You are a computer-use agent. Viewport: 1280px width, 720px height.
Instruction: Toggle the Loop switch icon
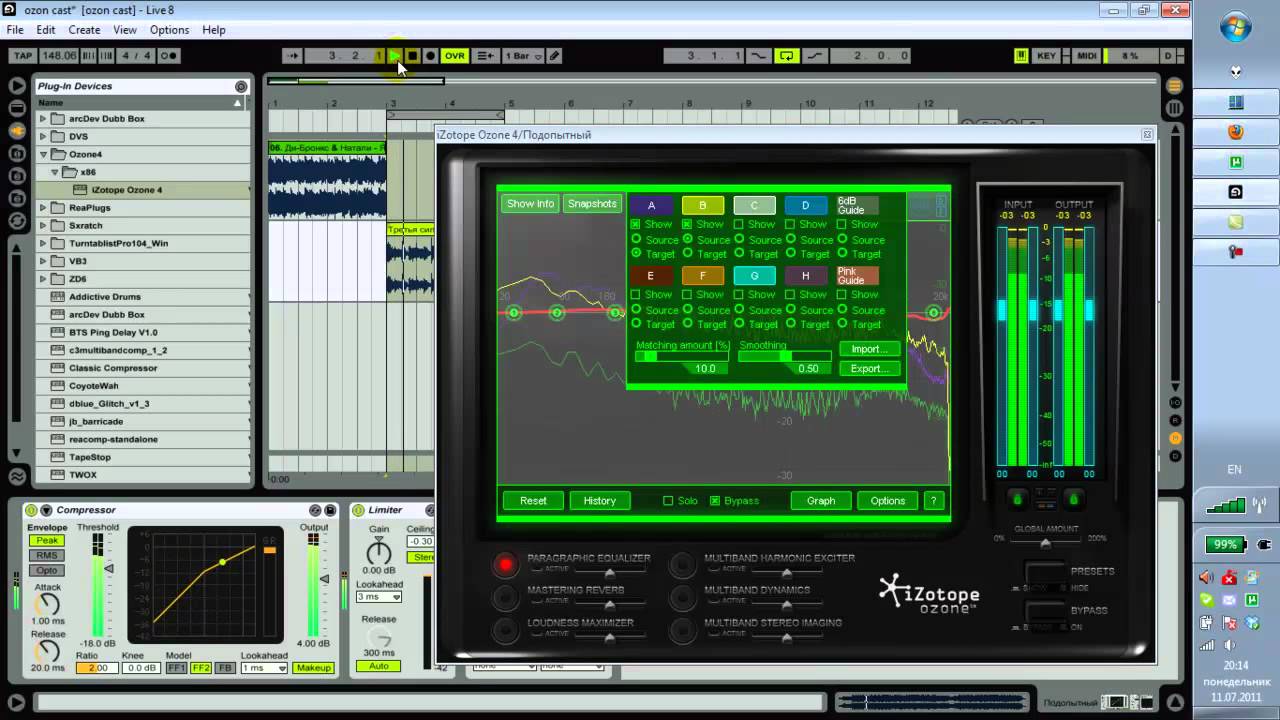pyautogui.click(x=787, y=56)
